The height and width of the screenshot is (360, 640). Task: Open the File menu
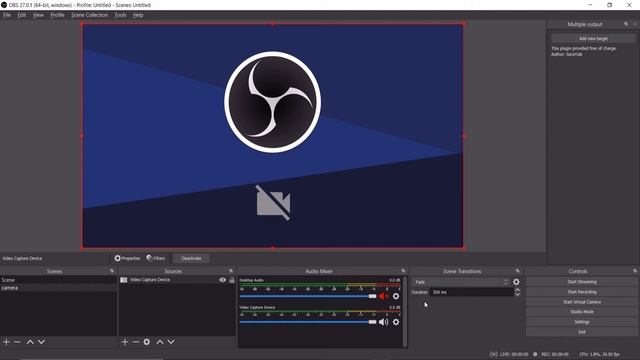7,15
